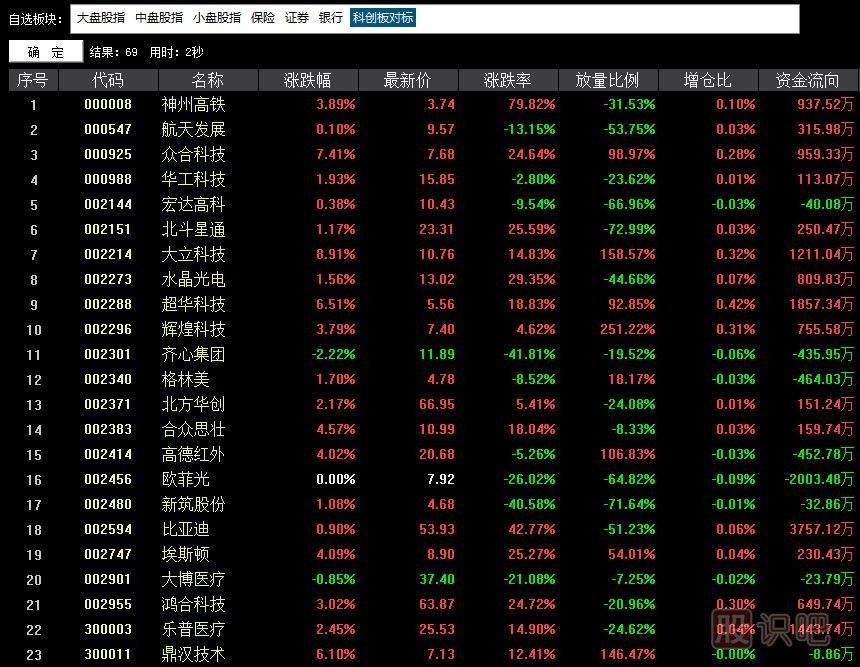The height and width of the screenshot is (667, 860).
Task: Click the 代码 column header
Action: pyautogui.click(x=108, y=80)
